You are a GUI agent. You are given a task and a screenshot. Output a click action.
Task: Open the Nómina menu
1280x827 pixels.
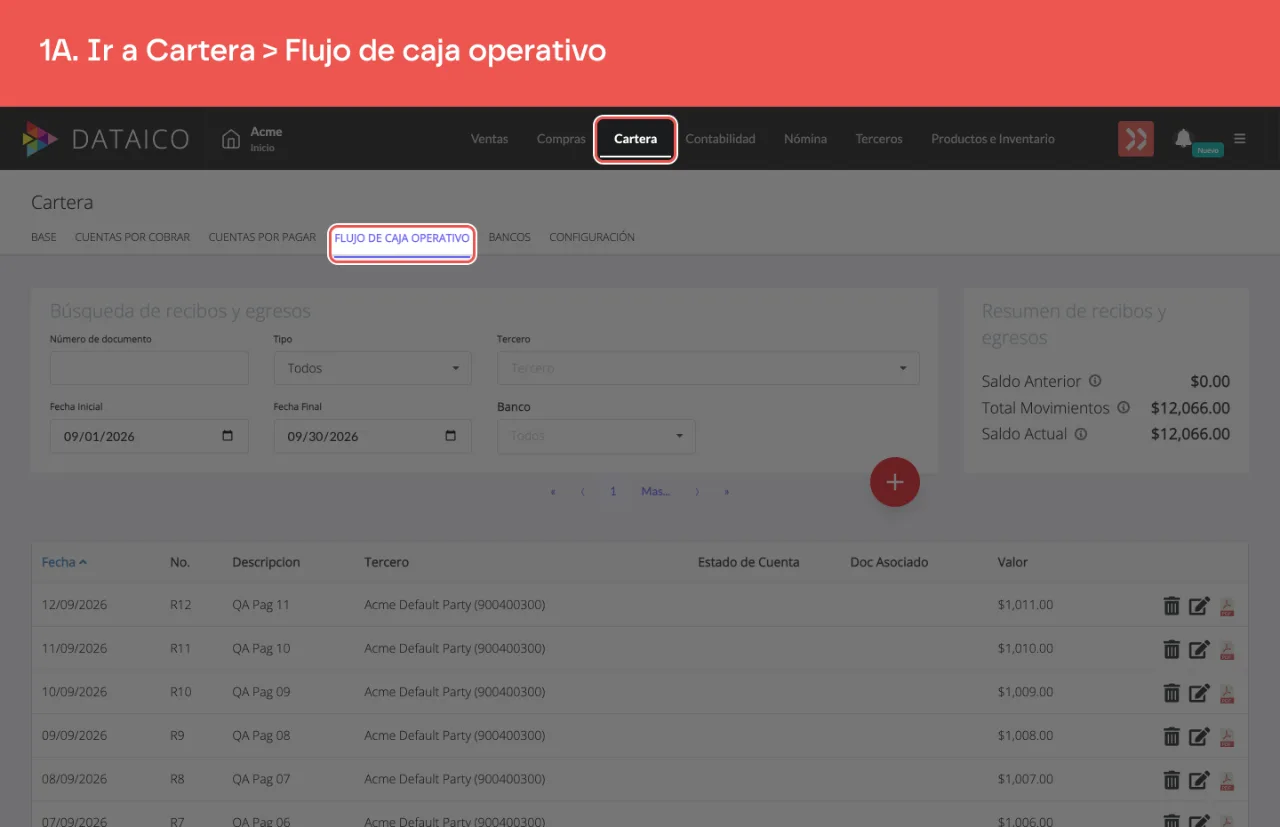click(x=805, y=139)
